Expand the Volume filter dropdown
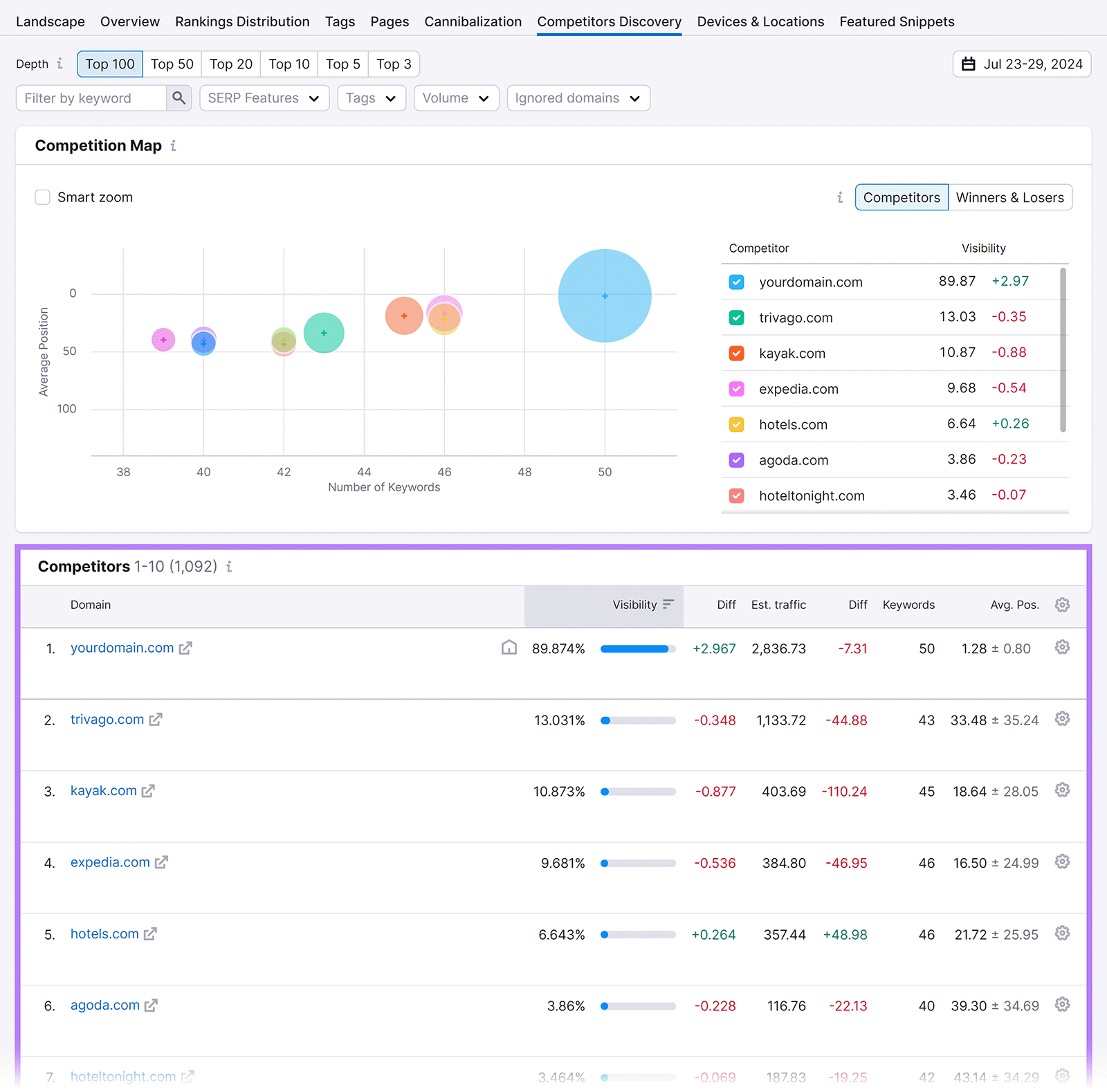Screen dimensions: 1107x1092 click(456, 98)
